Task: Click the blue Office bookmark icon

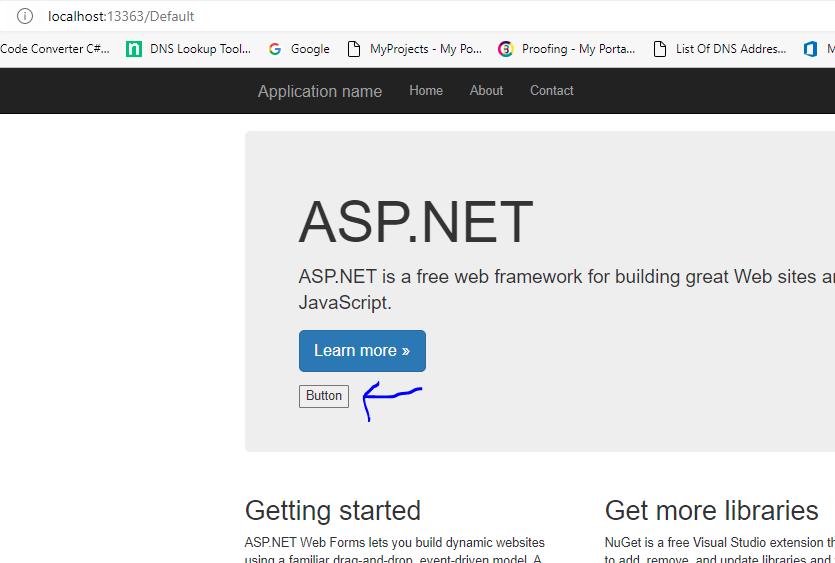Action: point(811,49)
